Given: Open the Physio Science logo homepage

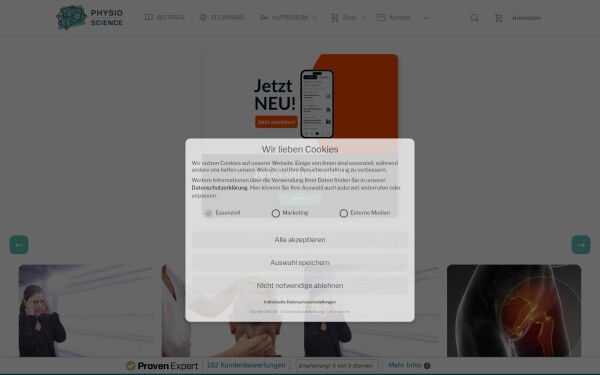Looking at the screenshot, I should tap(90, 18).
